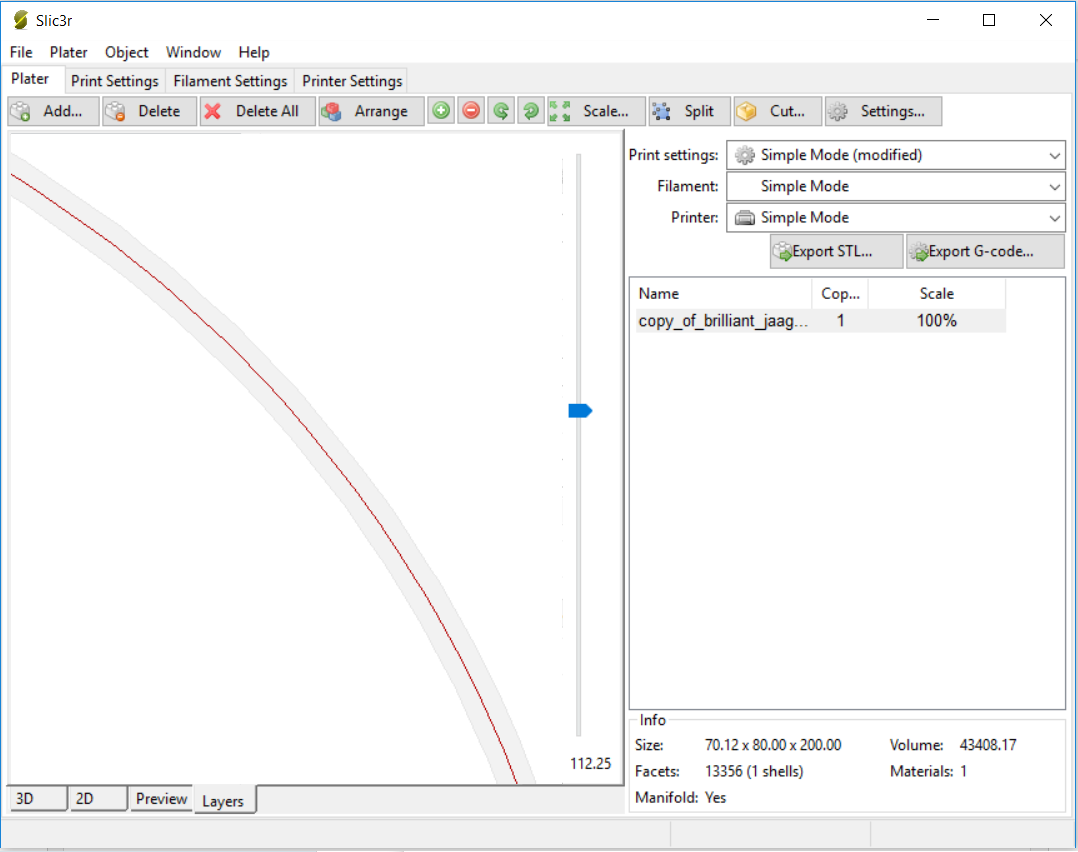Click the rotate counter-clockwise icon
This screenshot has width=1078, height=852.
point(501,111)
